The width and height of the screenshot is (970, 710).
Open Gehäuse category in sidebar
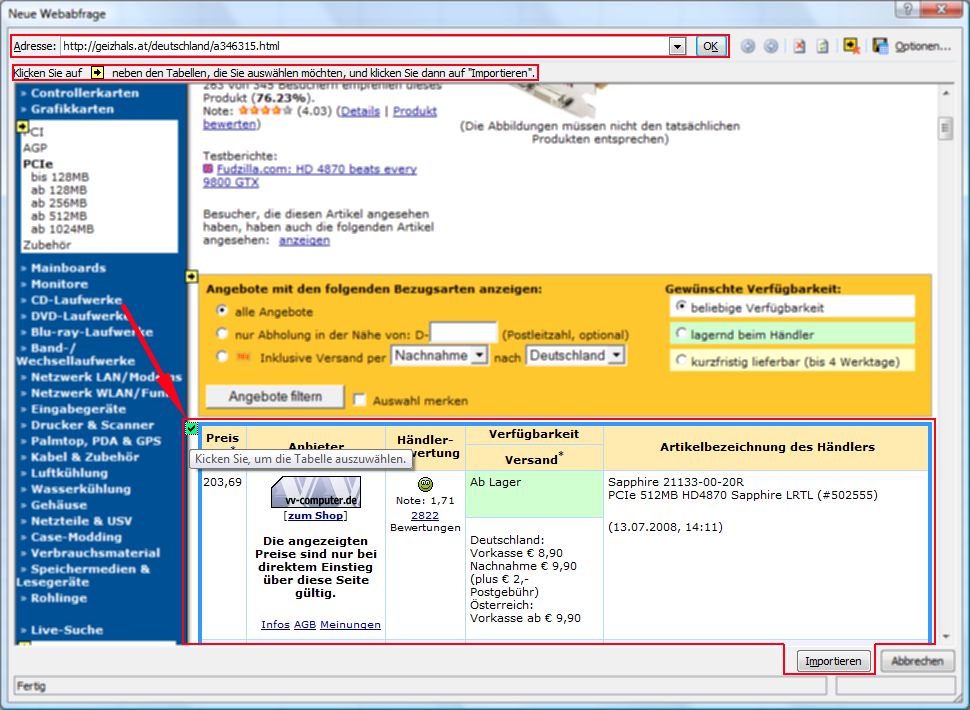pyautogui.click(x=59, y=505)
